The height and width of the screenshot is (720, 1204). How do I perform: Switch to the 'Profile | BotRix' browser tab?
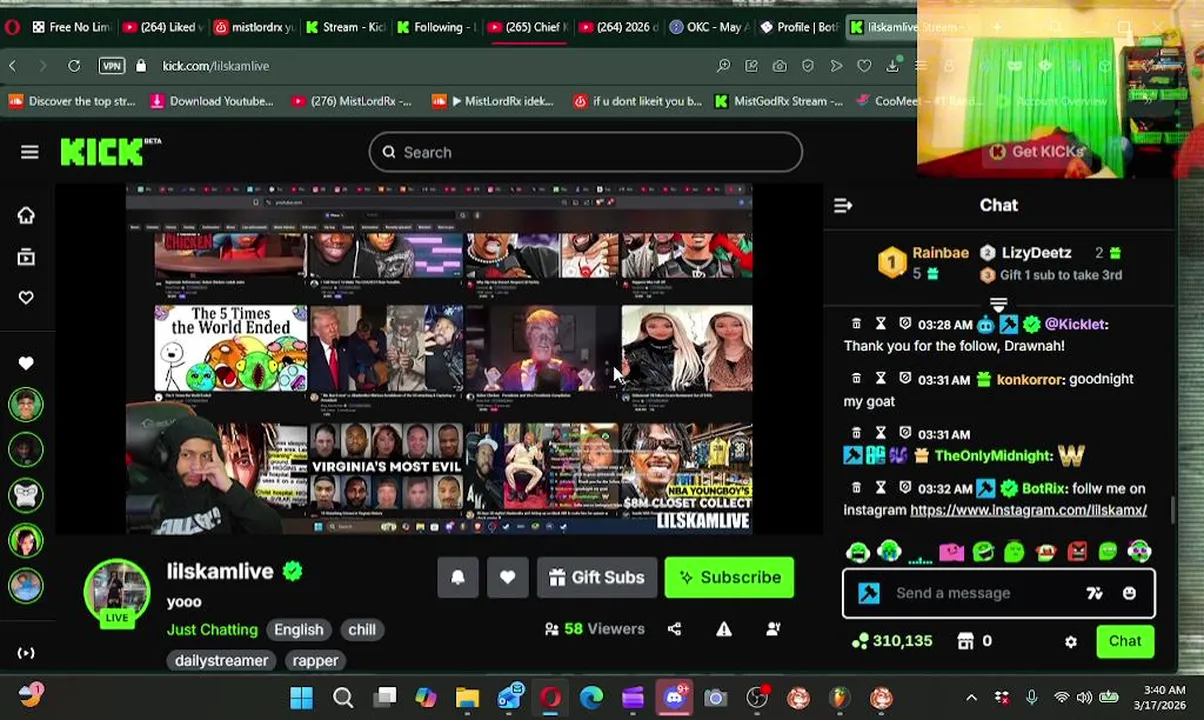(x=798, y=27)
